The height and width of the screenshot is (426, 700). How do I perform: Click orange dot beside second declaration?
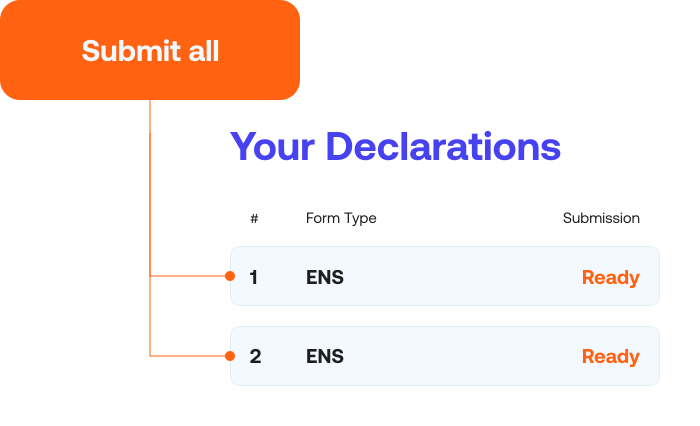(230, 356)
